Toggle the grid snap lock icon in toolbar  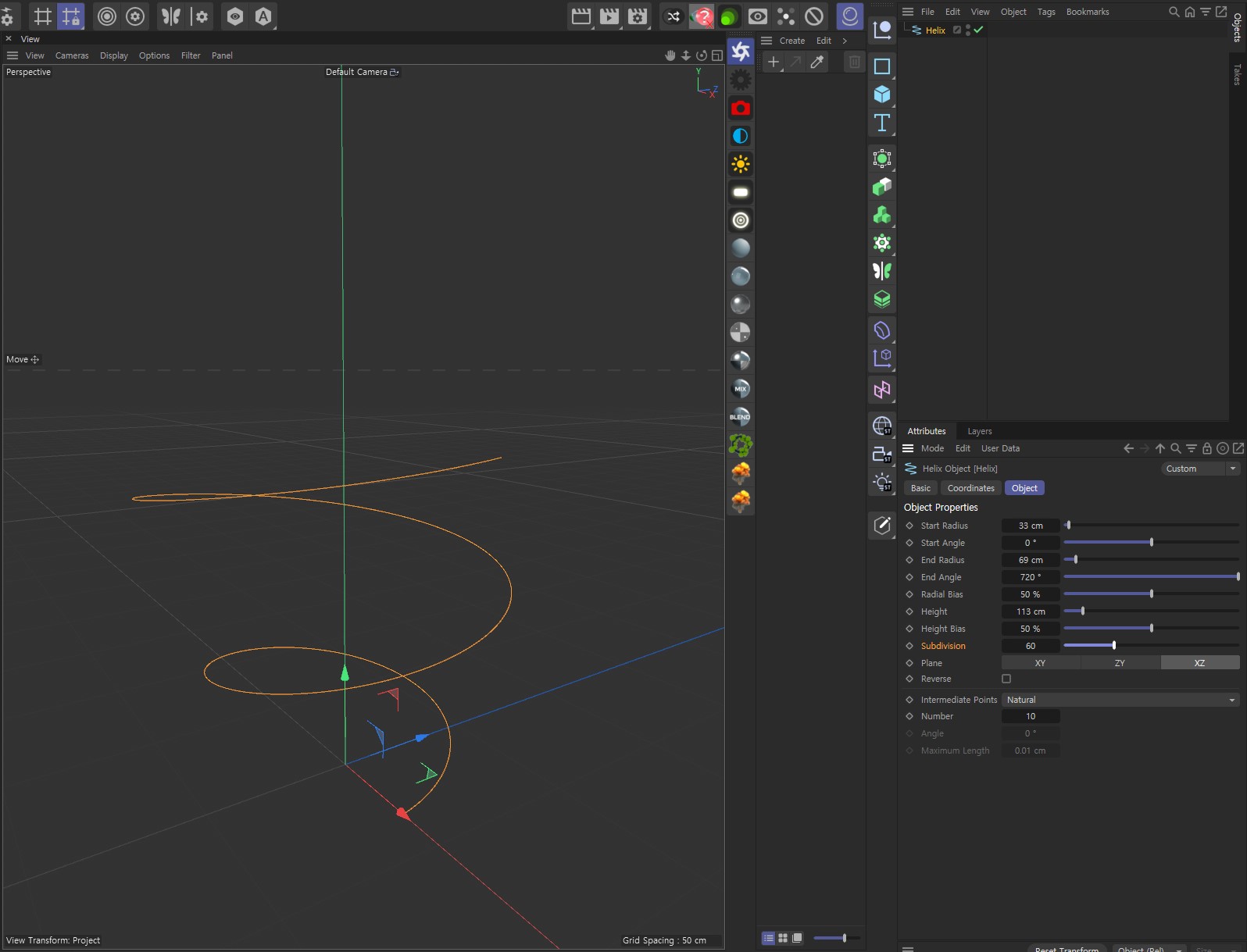[x=71, y=16]
